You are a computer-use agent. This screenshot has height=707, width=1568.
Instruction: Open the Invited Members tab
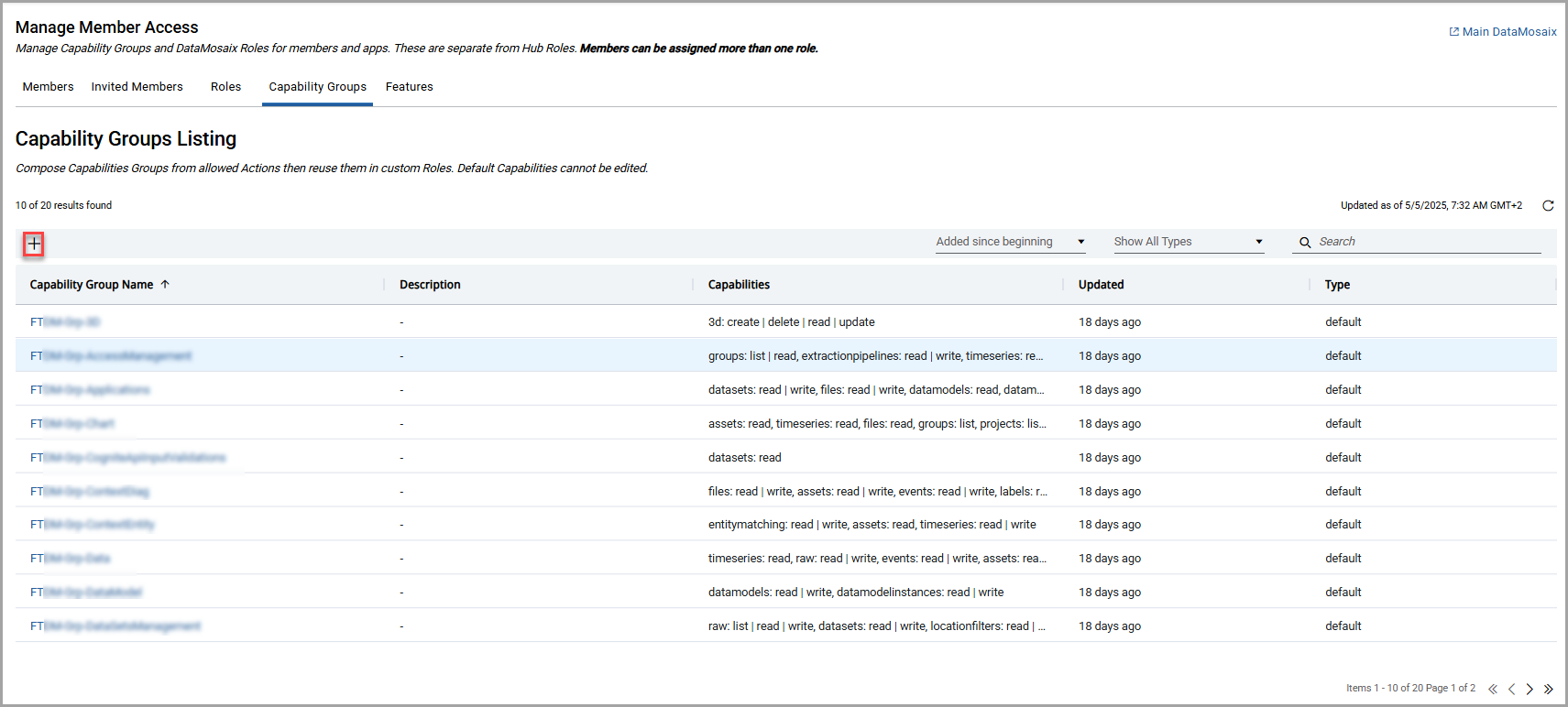click(137, 87)
